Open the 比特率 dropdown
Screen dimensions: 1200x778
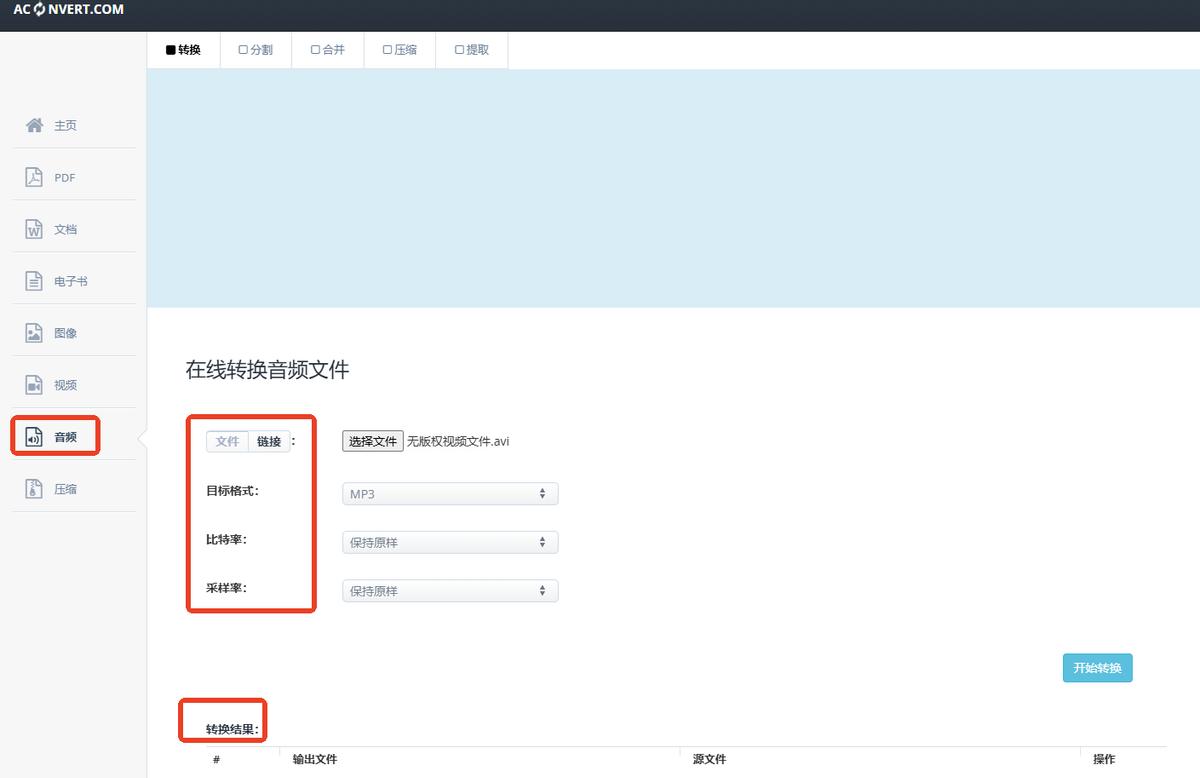point(450,543)
